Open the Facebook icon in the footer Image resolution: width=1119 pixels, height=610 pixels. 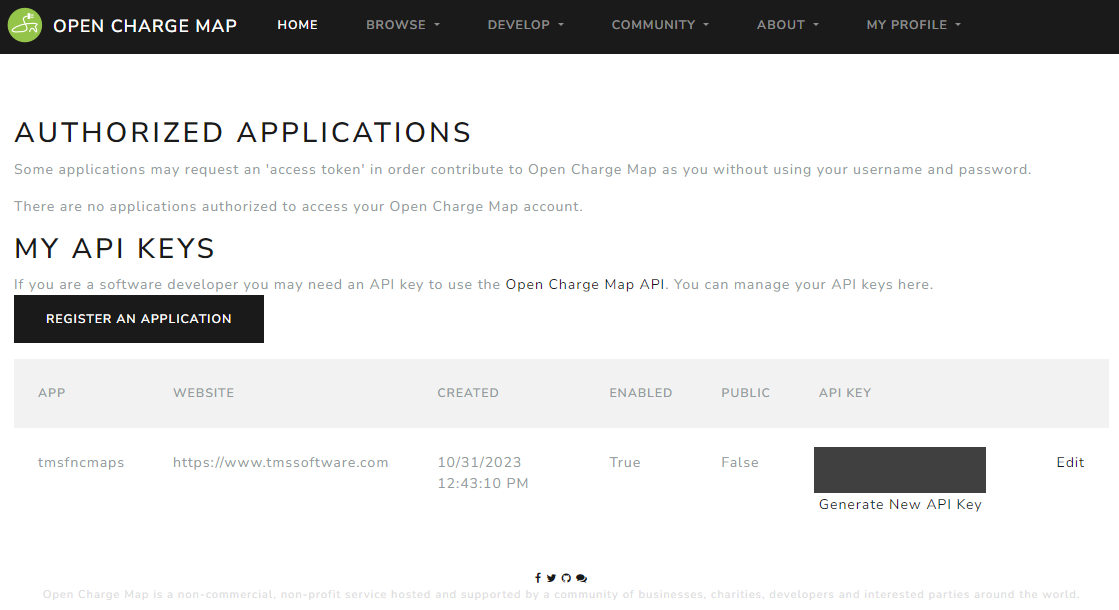[x=538, y=578]
